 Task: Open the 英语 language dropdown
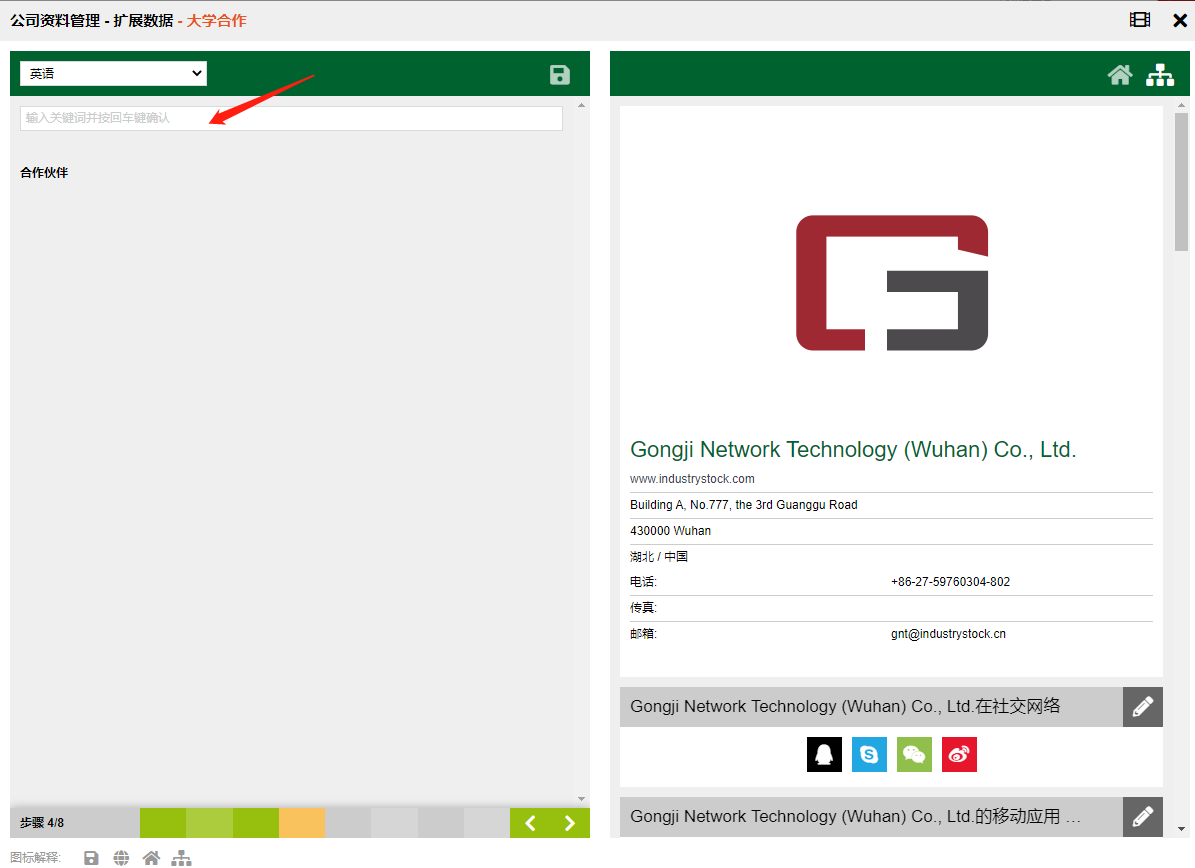click(x=113, y=73)
